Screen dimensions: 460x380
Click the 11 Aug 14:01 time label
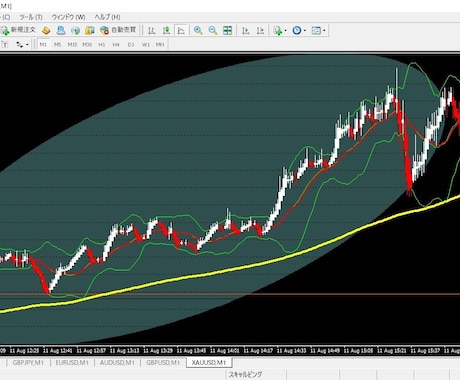click(x=225, y=351)
